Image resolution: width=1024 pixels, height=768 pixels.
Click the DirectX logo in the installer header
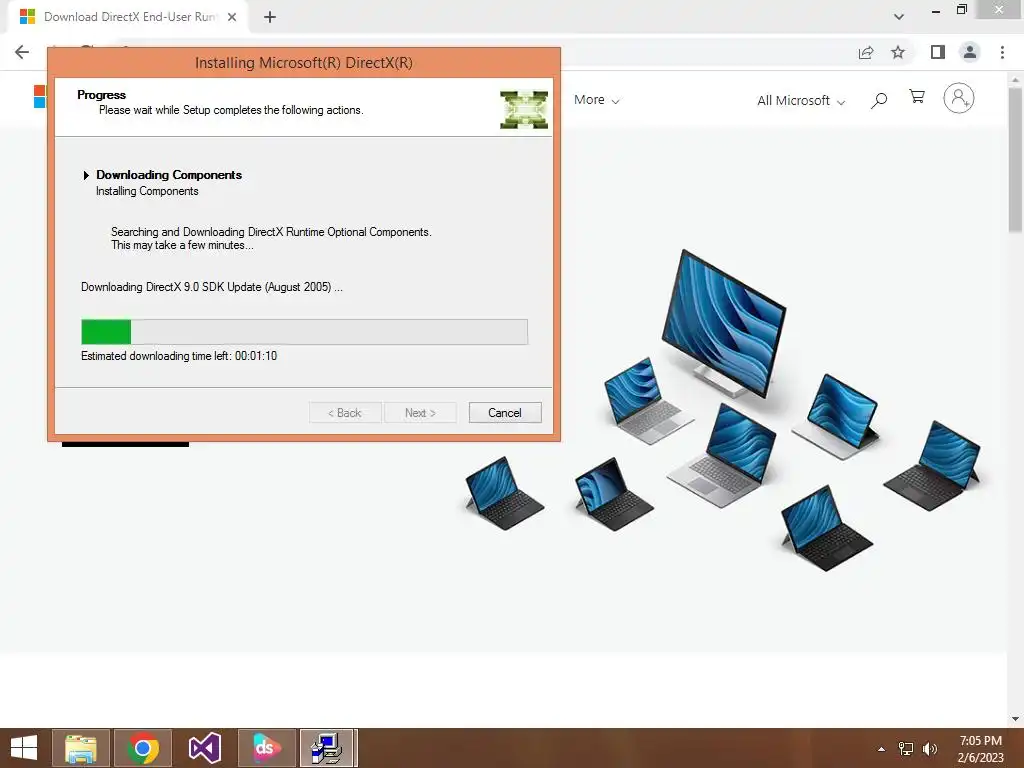tap(524, 109)
